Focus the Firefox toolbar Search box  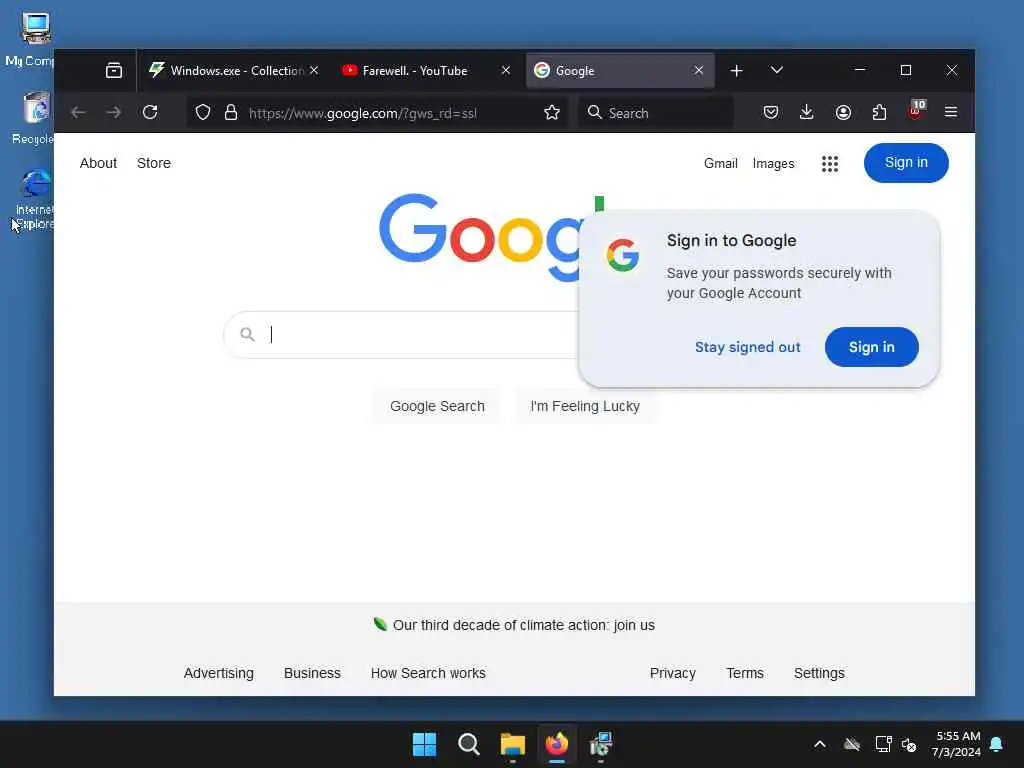click(x=656, y=113)
